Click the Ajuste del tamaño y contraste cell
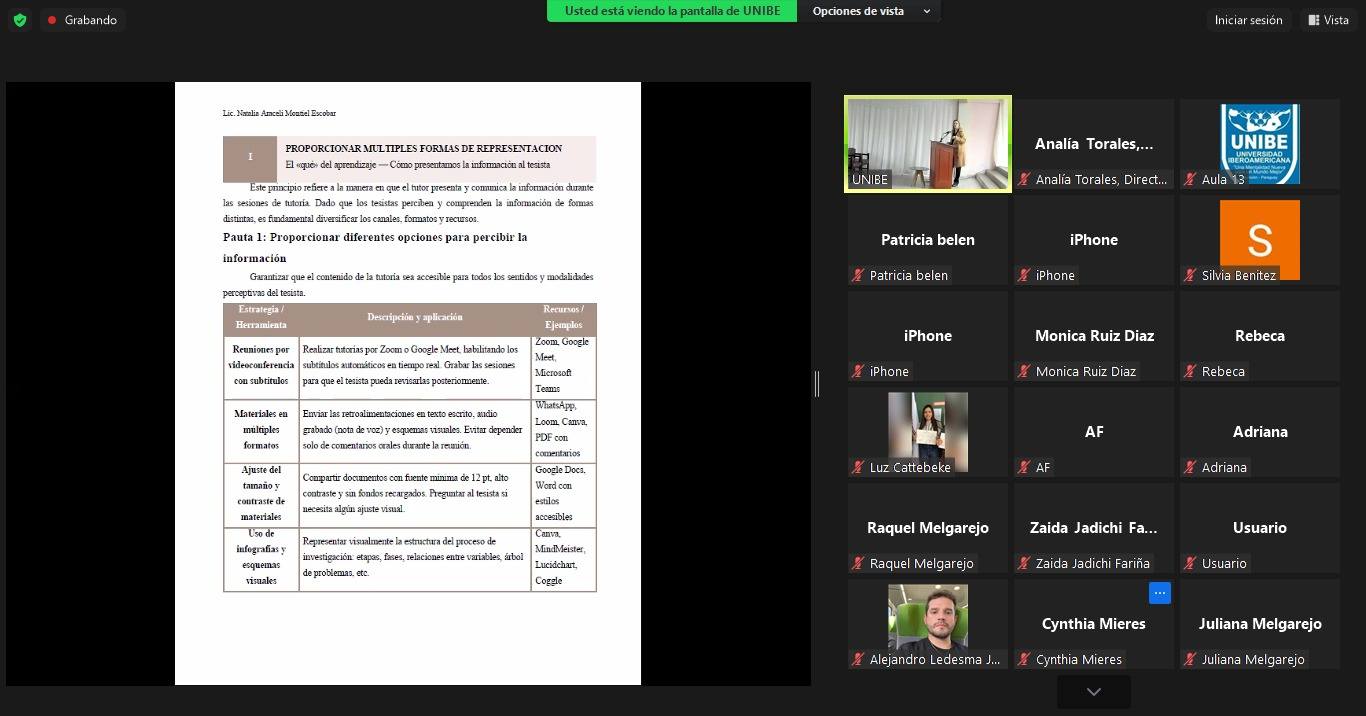 coord(261,494)
